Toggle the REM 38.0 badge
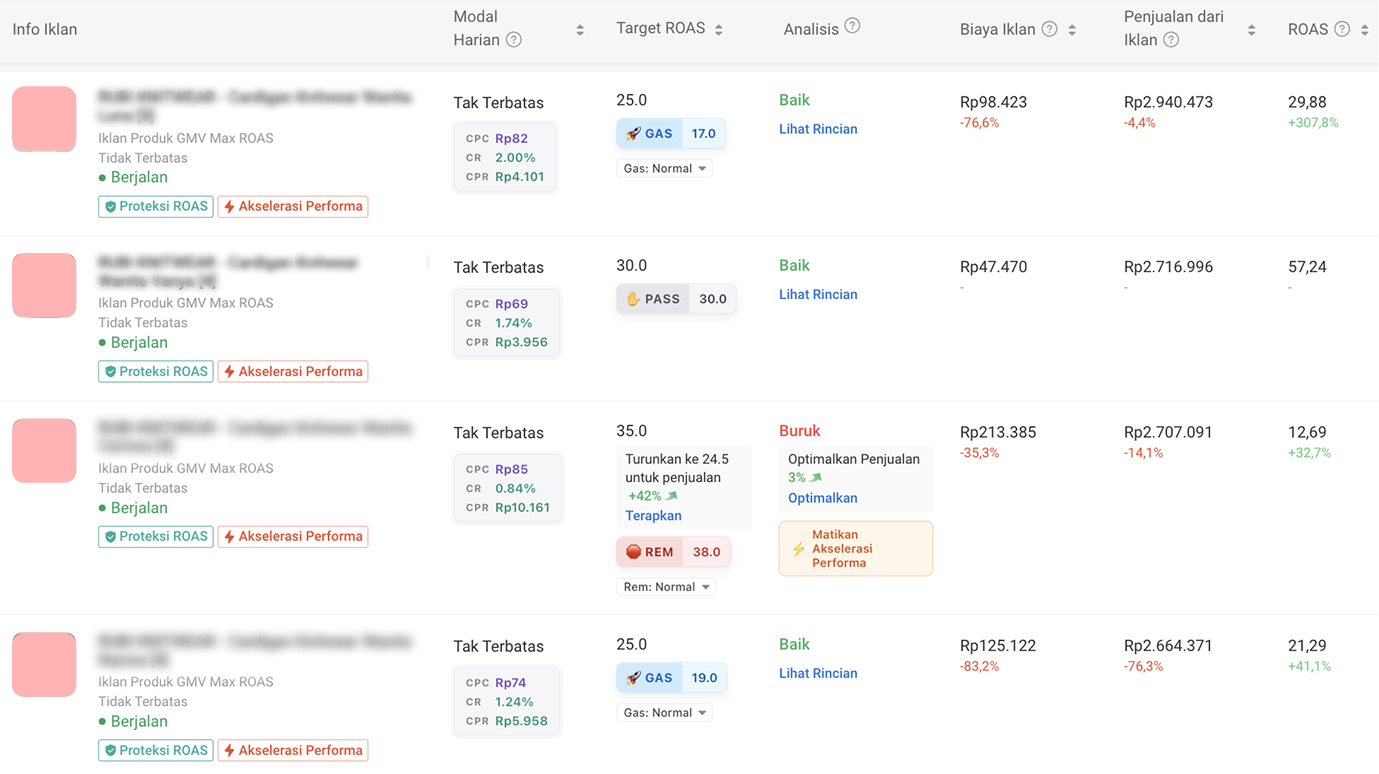The image size is (1379, 774). click(x=673, y=552)
